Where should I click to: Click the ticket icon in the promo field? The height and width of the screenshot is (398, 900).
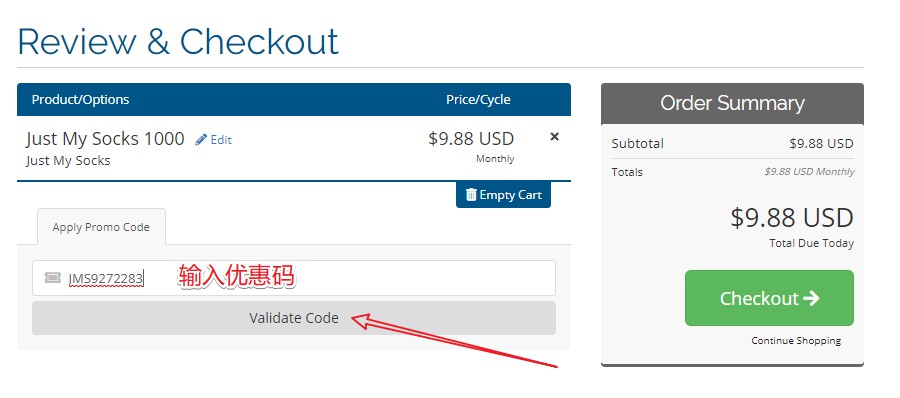52,278
